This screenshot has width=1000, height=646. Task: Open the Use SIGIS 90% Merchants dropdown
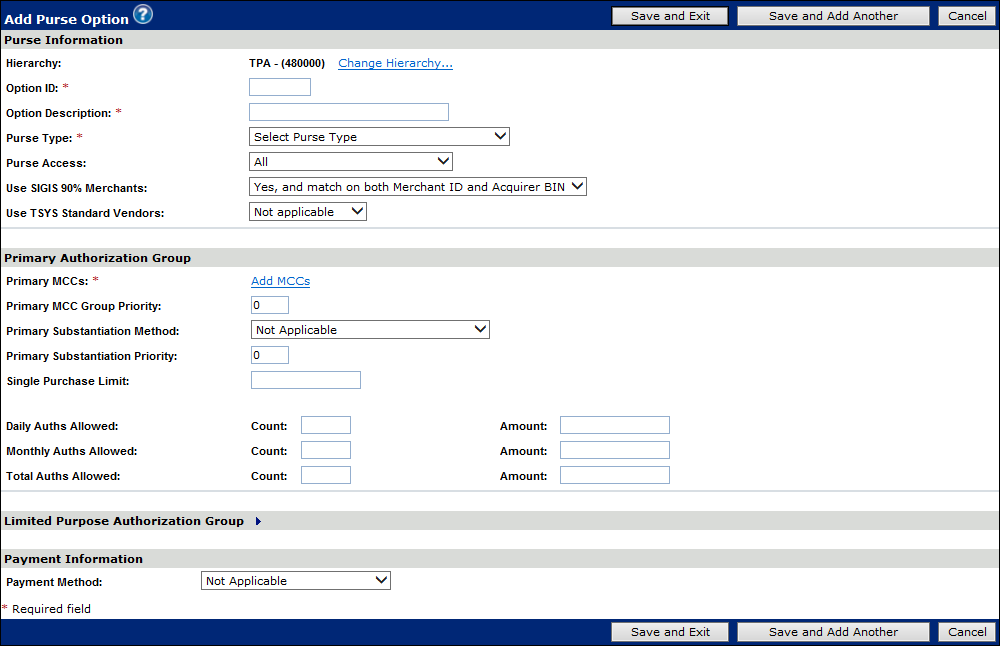[x=417, y=187]
